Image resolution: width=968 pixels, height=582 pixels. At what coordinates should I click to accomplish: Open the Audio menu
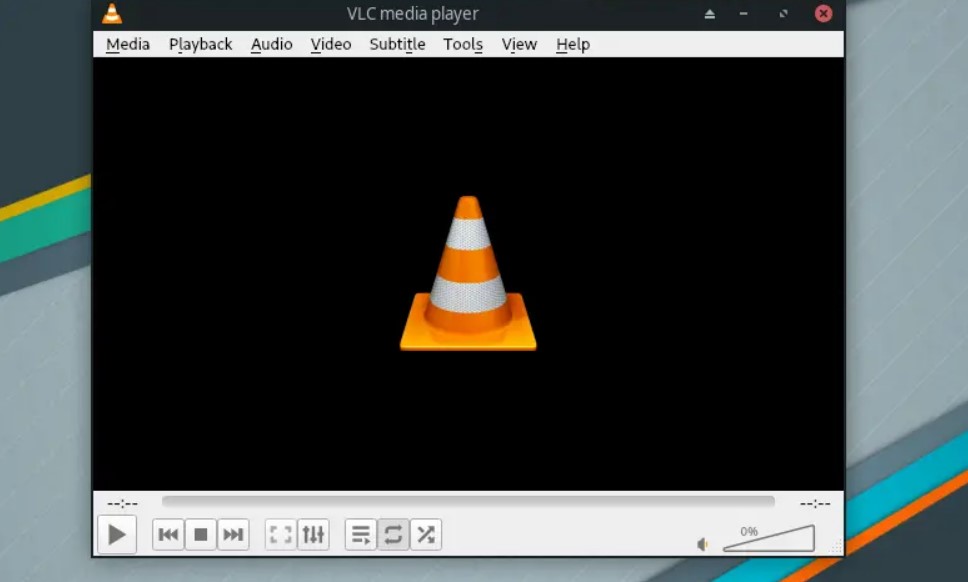pos(272,44)
